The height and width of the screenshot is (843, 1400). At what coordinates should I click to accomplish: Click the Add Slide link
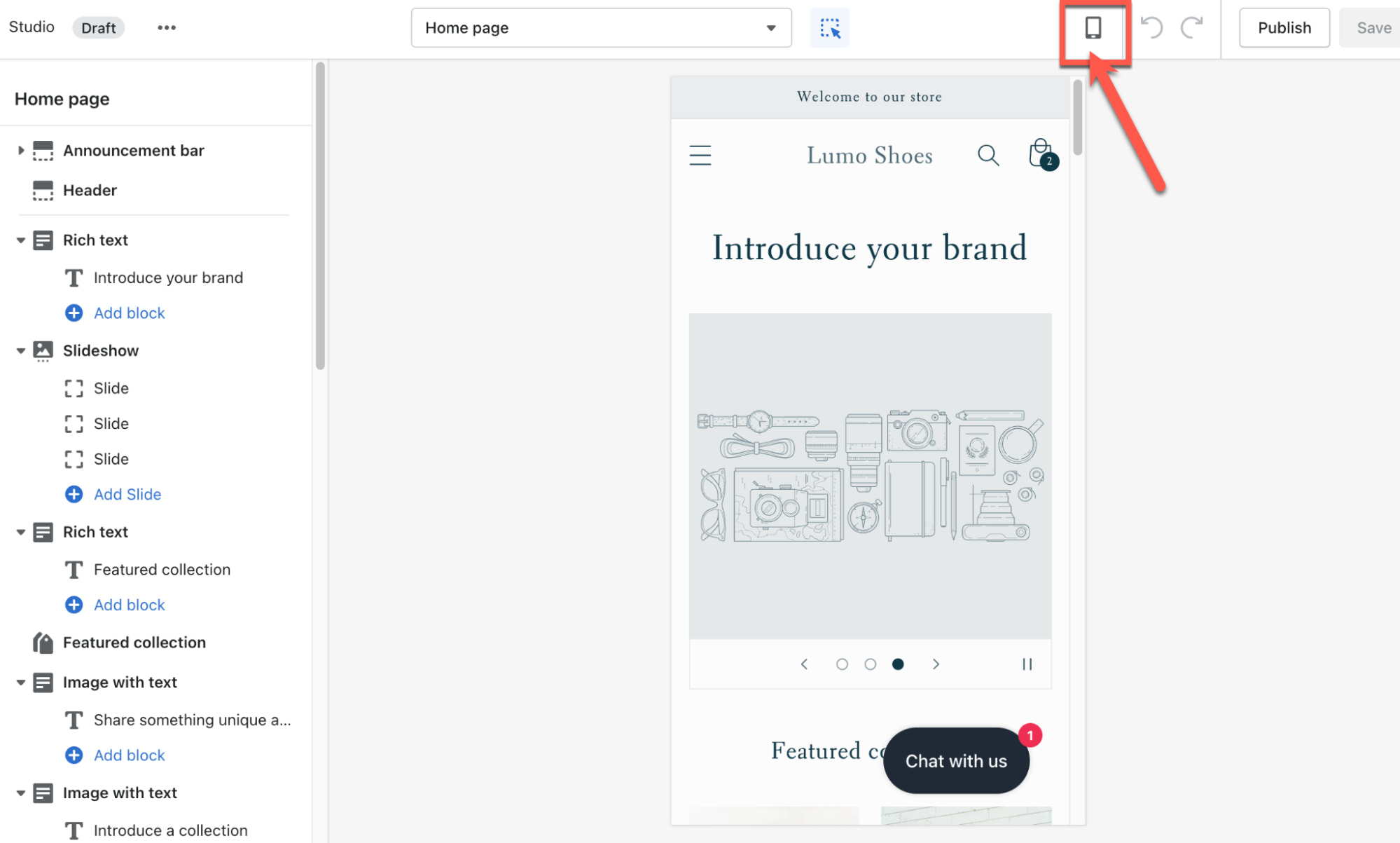coord(127,495)
